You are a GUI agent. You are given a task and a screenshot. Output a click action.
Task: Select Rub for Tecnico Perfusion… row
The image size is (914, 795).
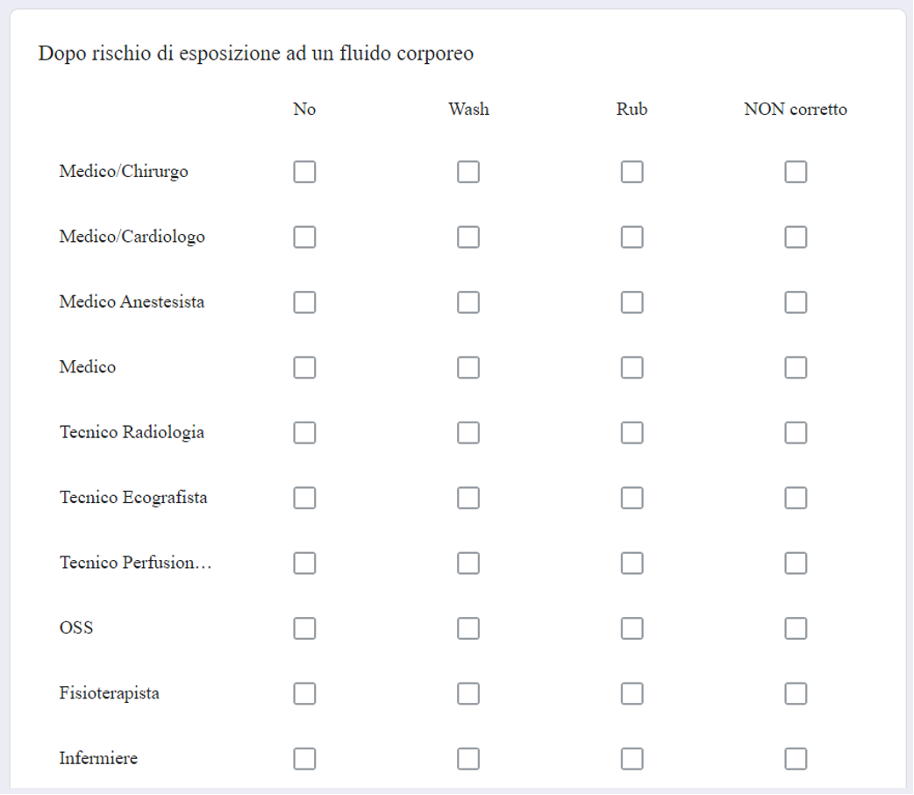click(632, 564)
